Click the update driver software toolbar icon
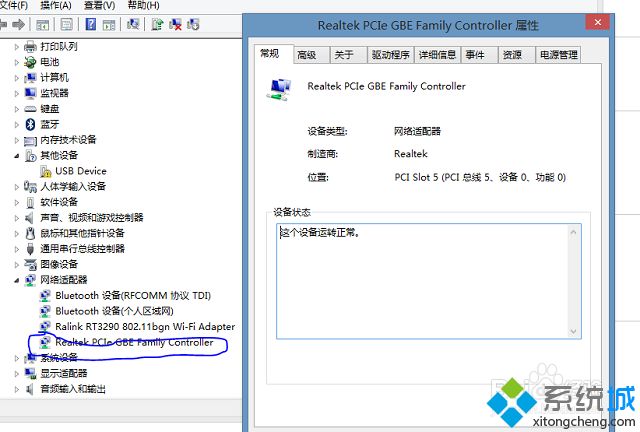 (x=157, y=24)
